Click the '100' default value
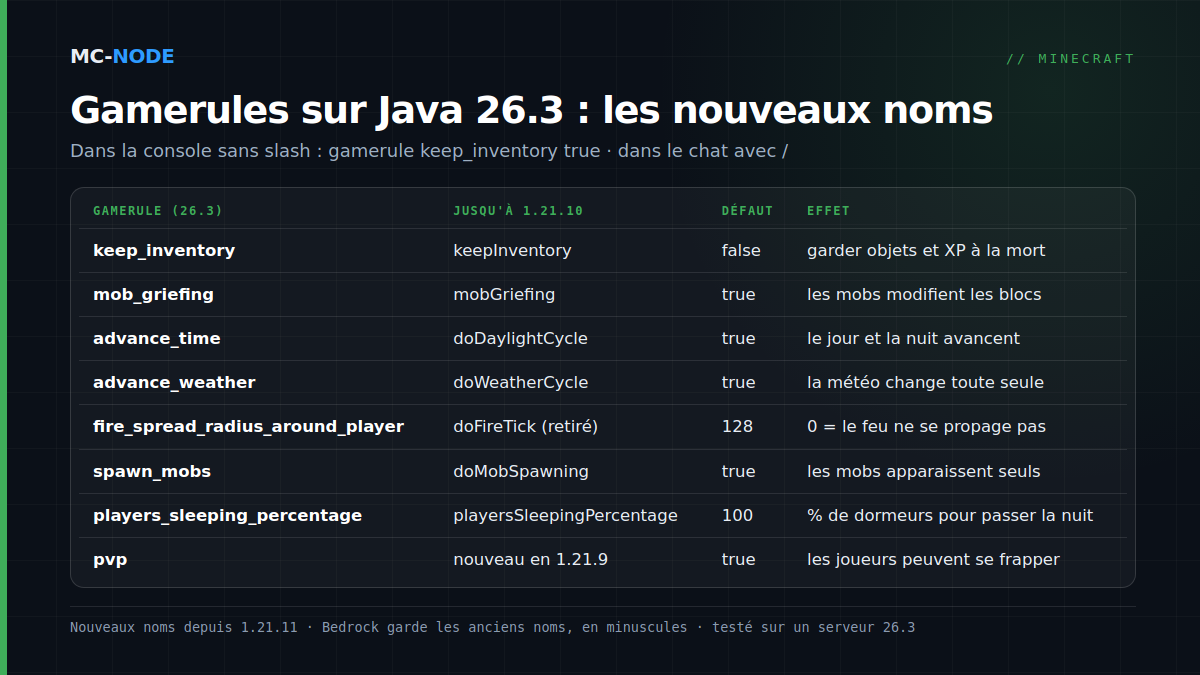1200x675 pixels. coord(737,515)
